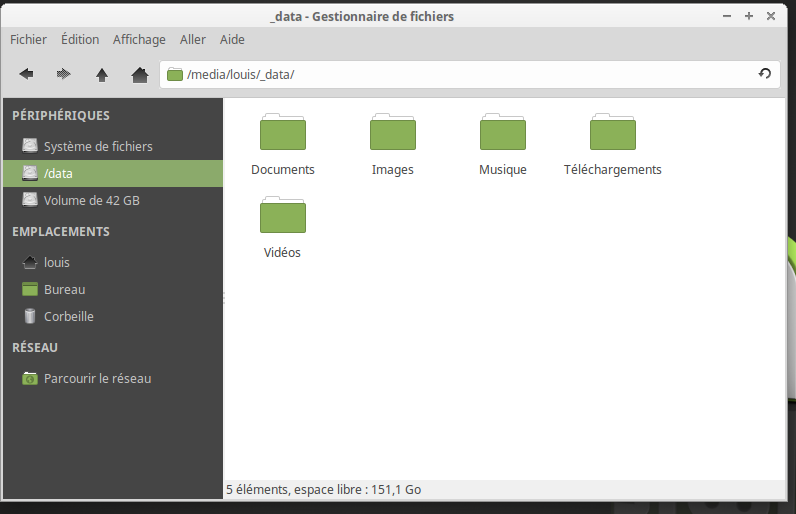Go back with the left arrow button
The image size is (796, 514).
26,75
